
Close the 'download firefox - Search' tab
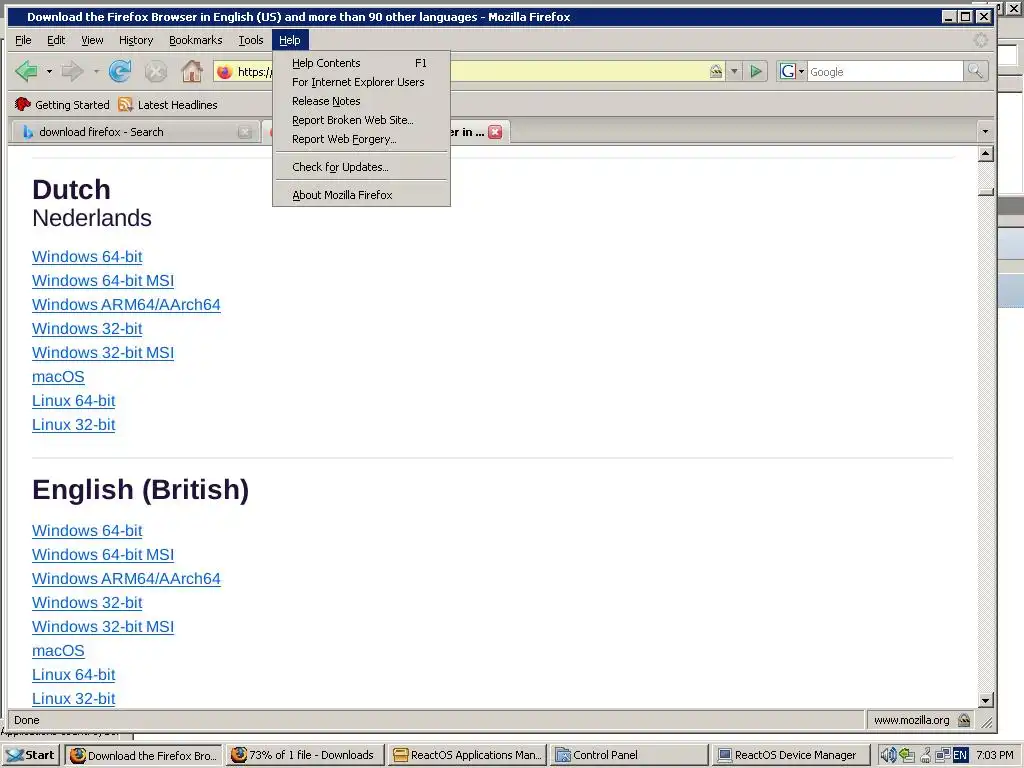point(245,132)
